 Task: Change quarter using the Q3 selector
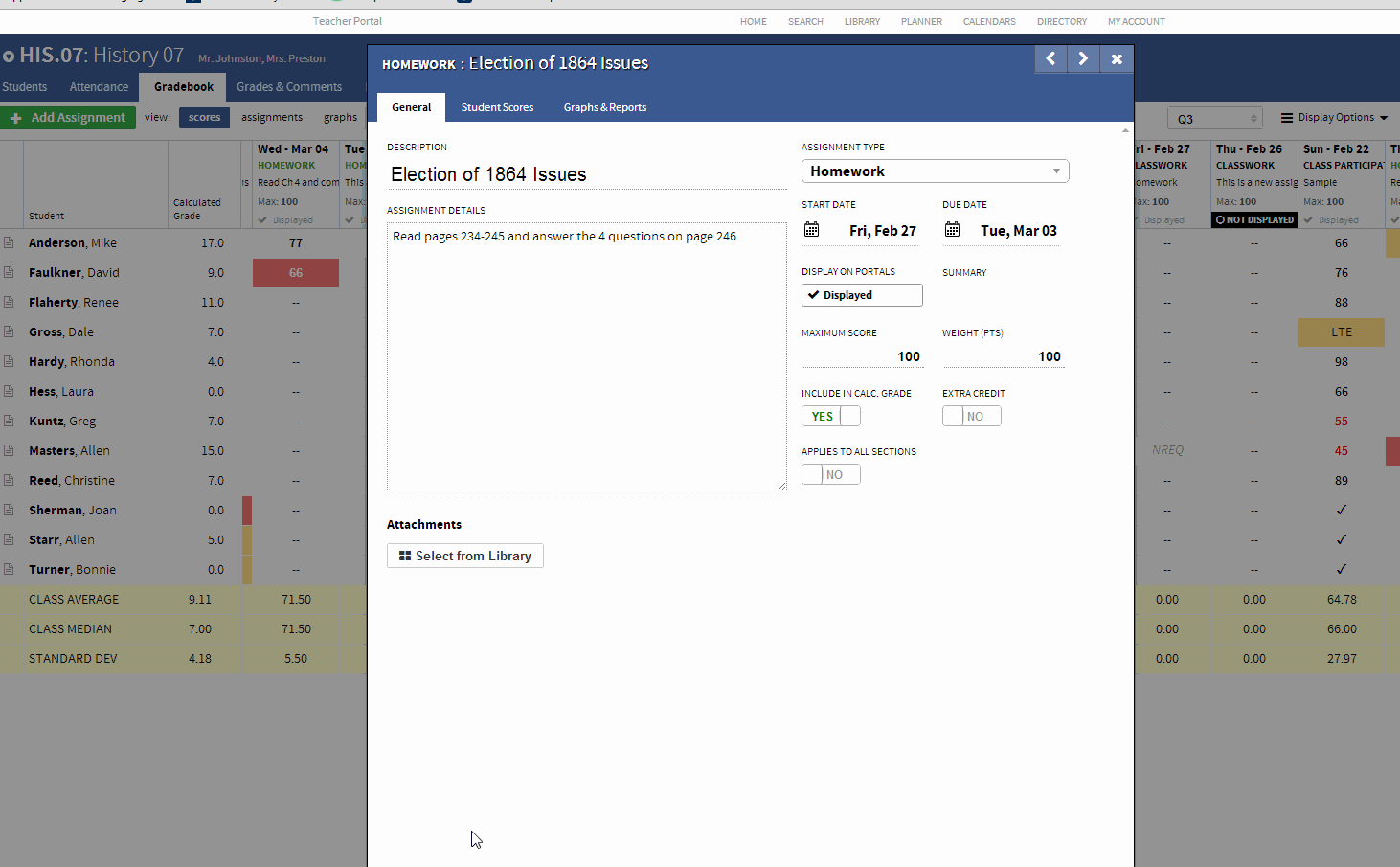pos(1214,116)
